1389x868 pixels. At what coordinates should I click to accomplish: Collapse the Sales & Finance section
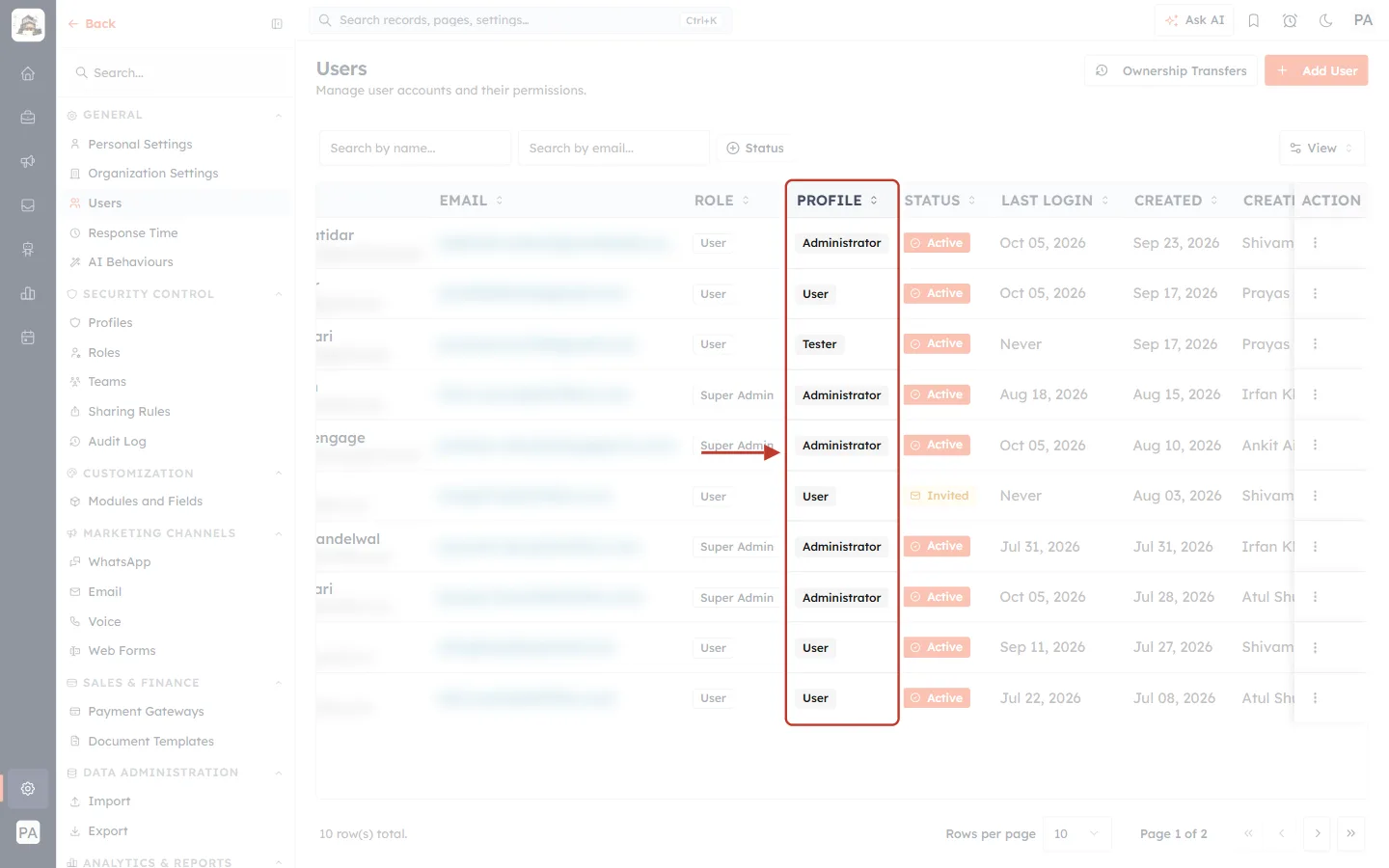279,683
